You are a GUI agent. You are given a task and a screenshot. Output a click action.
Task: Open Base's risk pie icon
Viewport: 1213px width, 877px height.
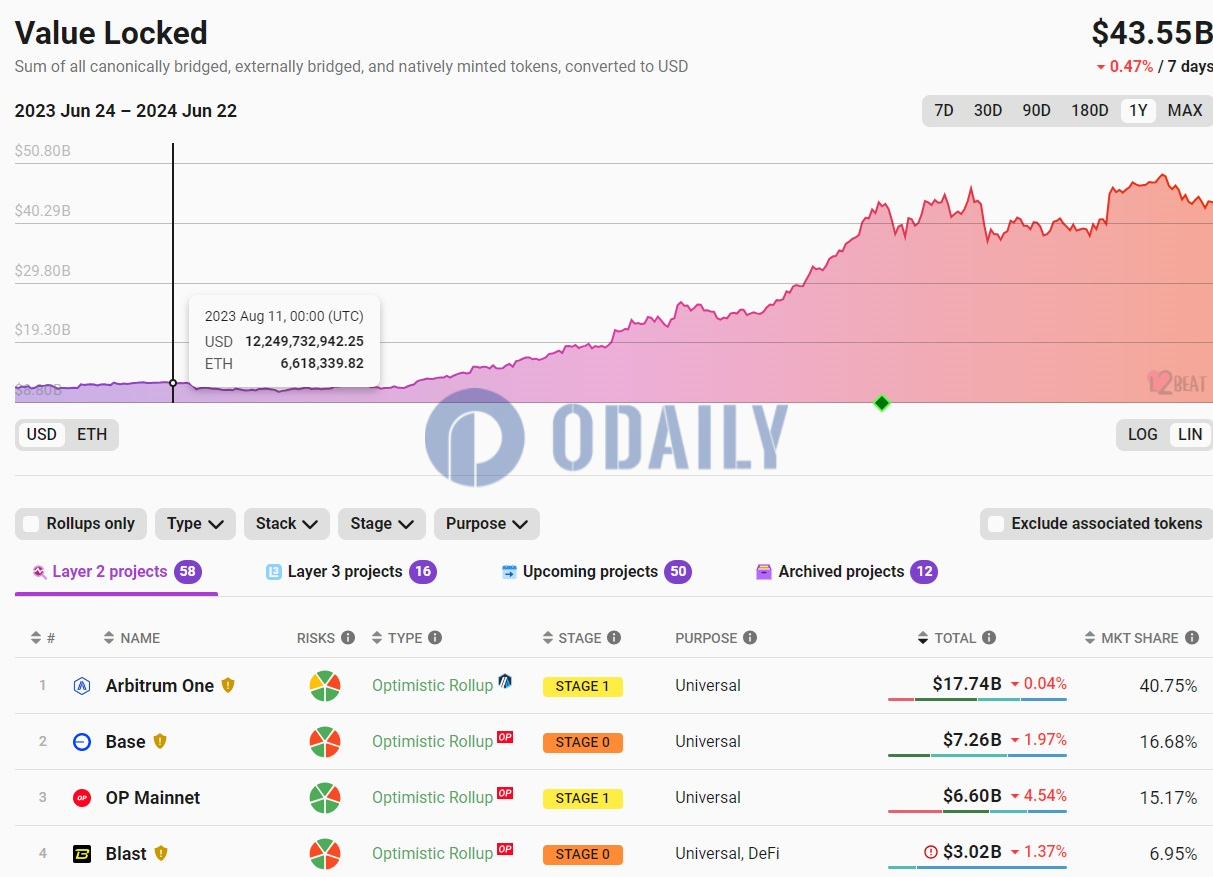(x=324, y=742)
